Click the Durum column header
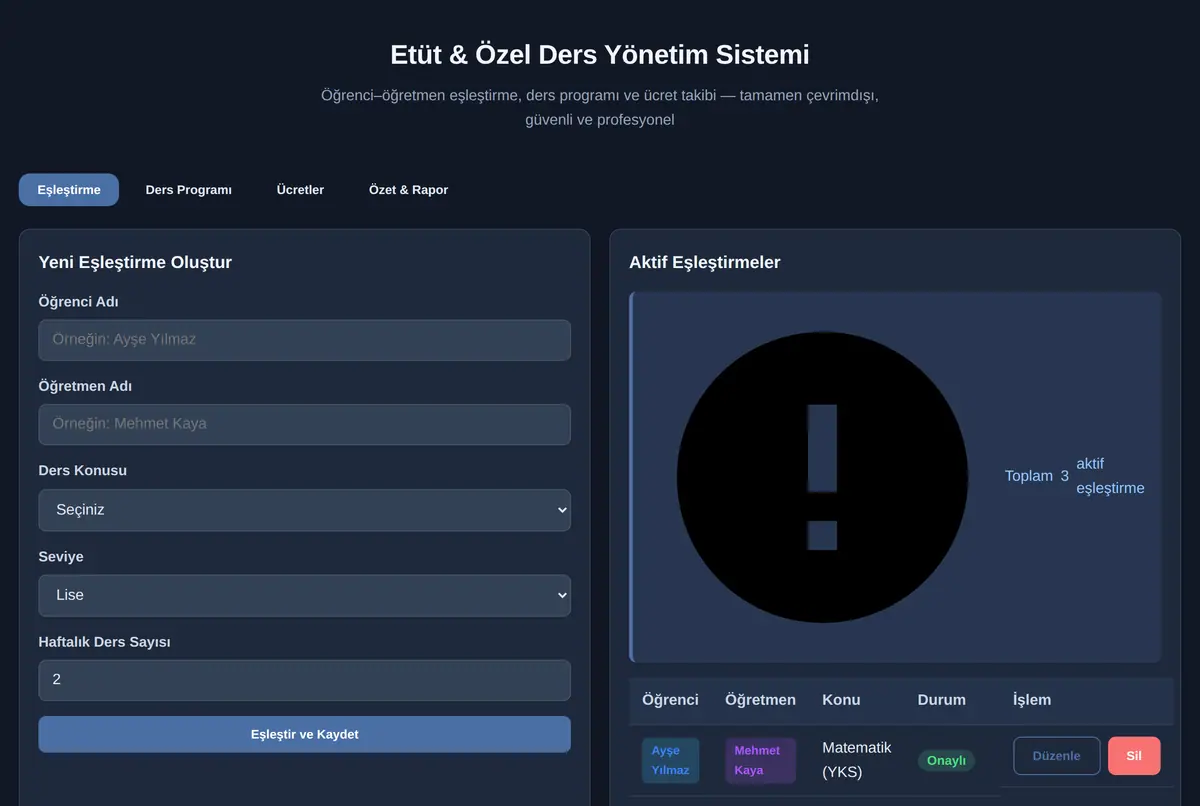The image size is (1200, 806). 942,700
